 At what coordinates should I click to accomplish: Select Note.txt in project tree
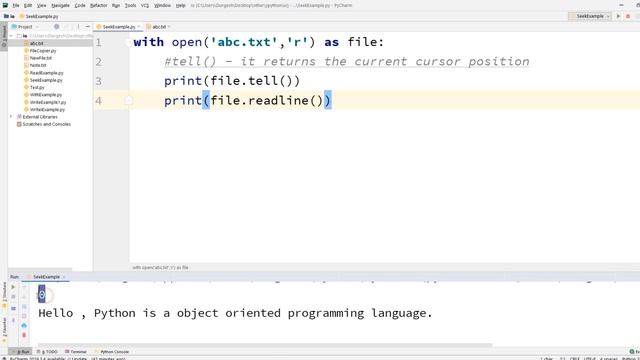[38, 65]
